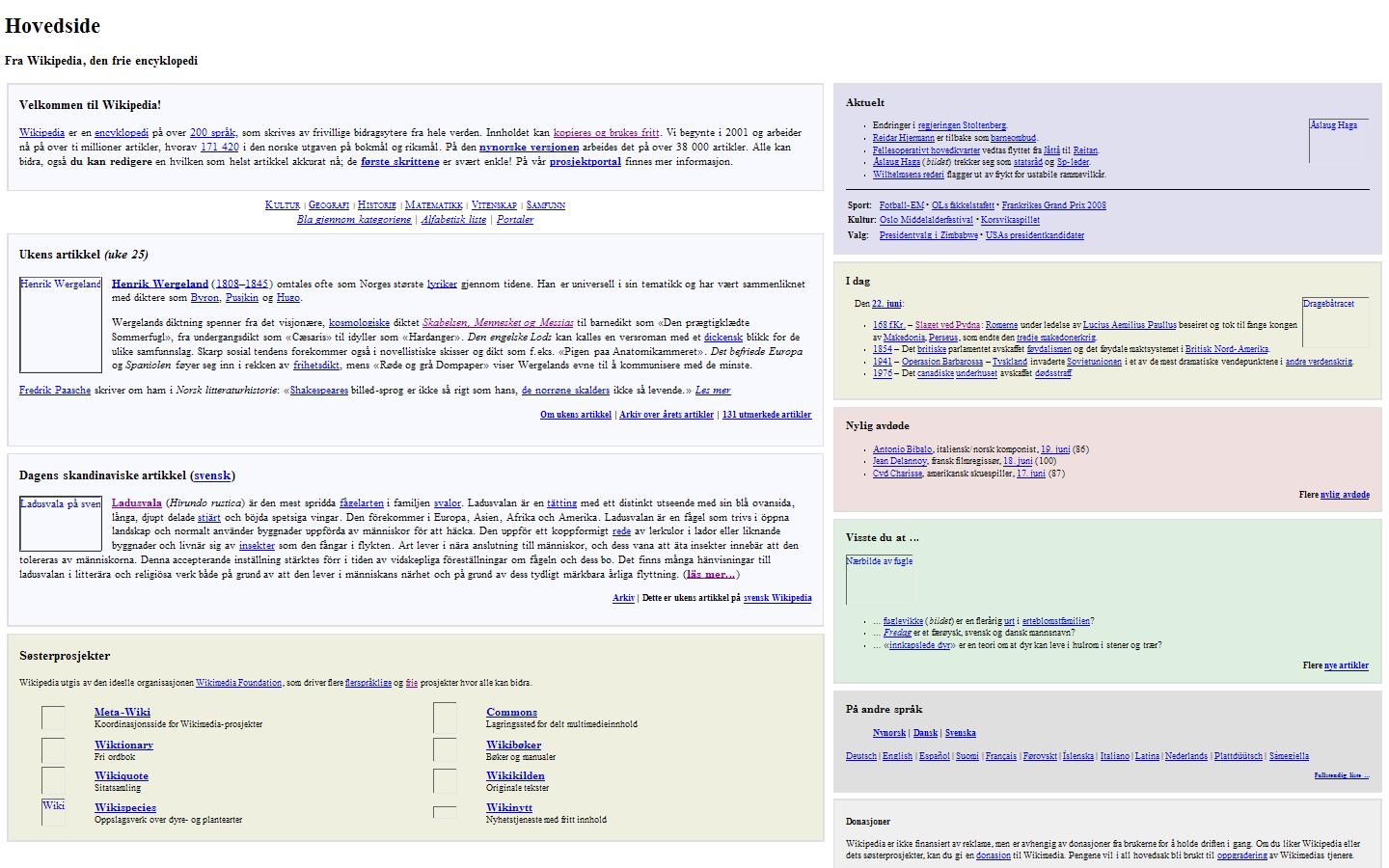This screenshot has height=868, width=1389.
Task: Open the Meta-Wiki logo image placeholder
Action: pyautogui.click(x=53, y=718)
